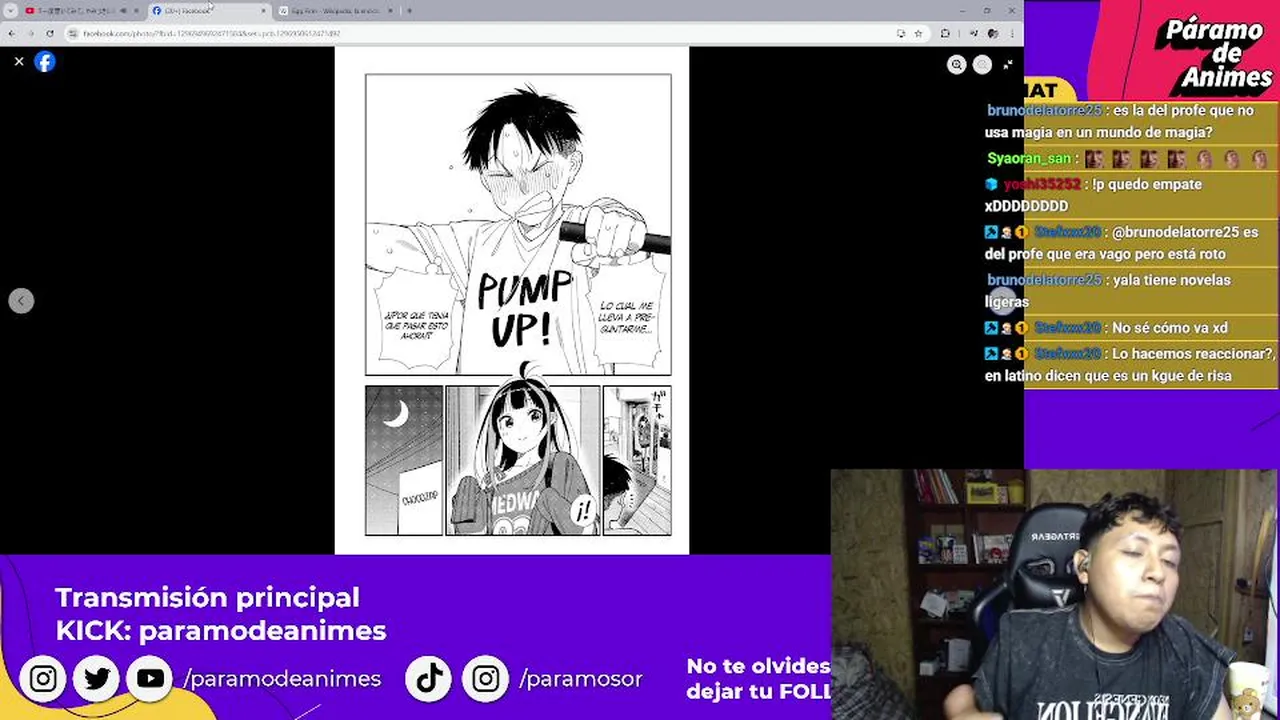Click the 'Transmisión principal' heading
Image resolution: width=1280 pixels, height=720 pixels.
coord(207,597)
